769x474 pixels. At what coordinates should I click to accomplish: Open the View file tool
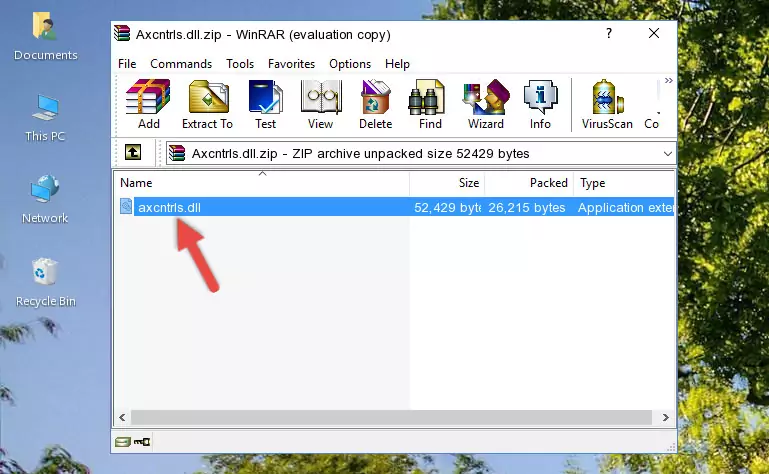pos(321,105)
